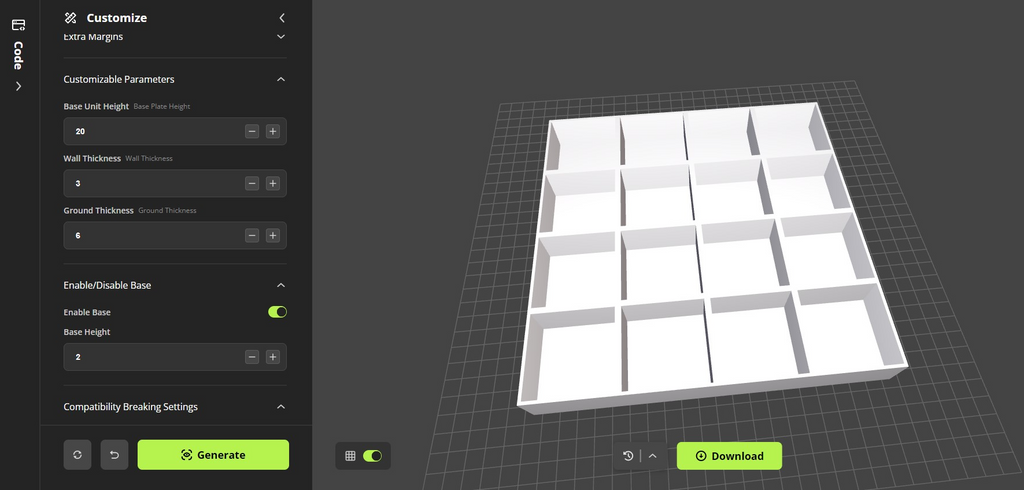Collapse the Customizable Parameters section
The width and height of the screenshot is (1024, 490).
[x=281, y=79]
